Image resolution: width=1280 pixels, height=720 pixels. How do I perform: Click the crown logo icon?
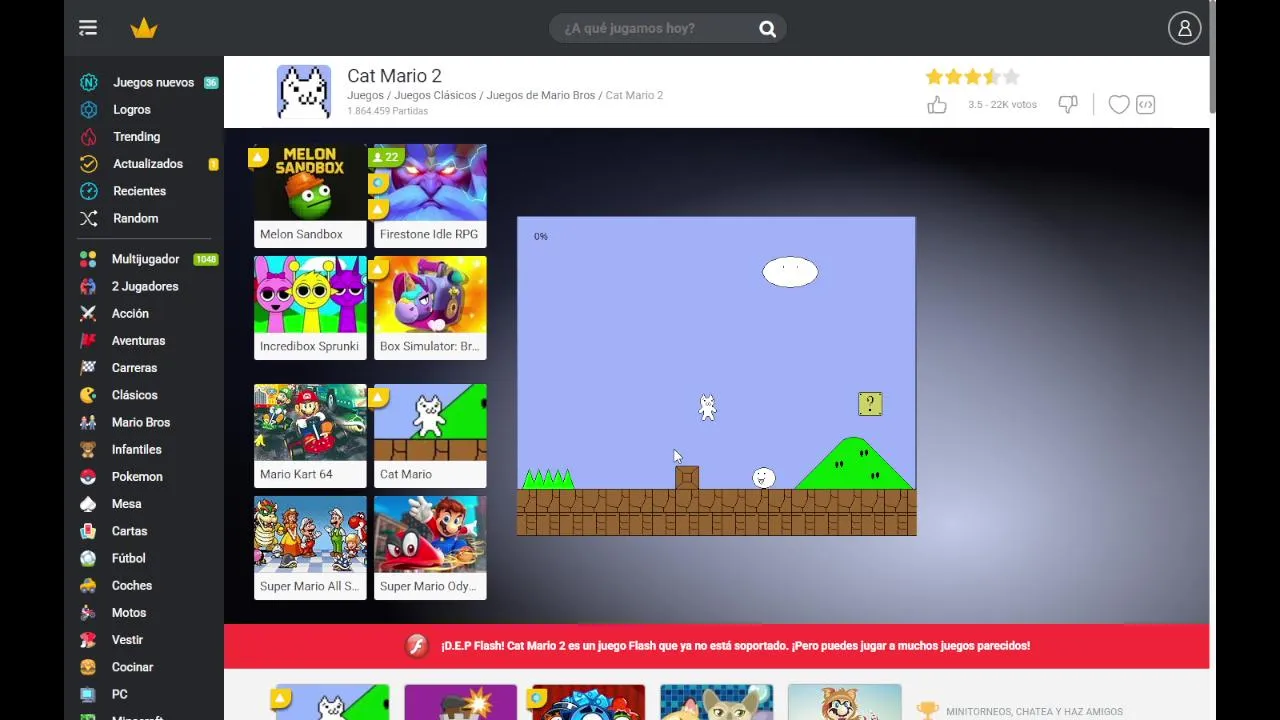(144, 28)
